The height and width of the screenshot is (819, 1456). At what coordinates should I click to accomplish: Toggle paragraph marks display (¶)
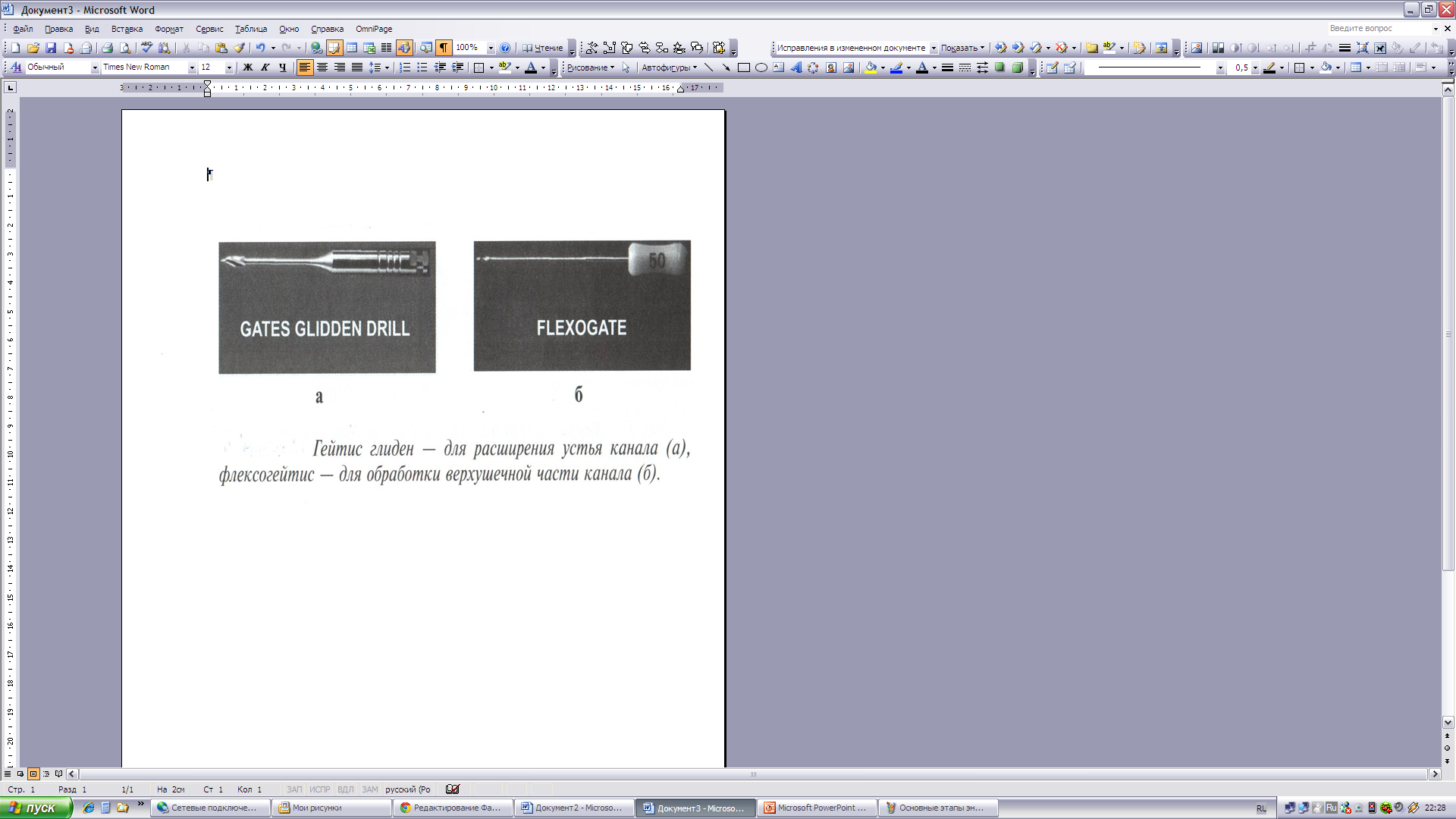[x=444, y=48]
